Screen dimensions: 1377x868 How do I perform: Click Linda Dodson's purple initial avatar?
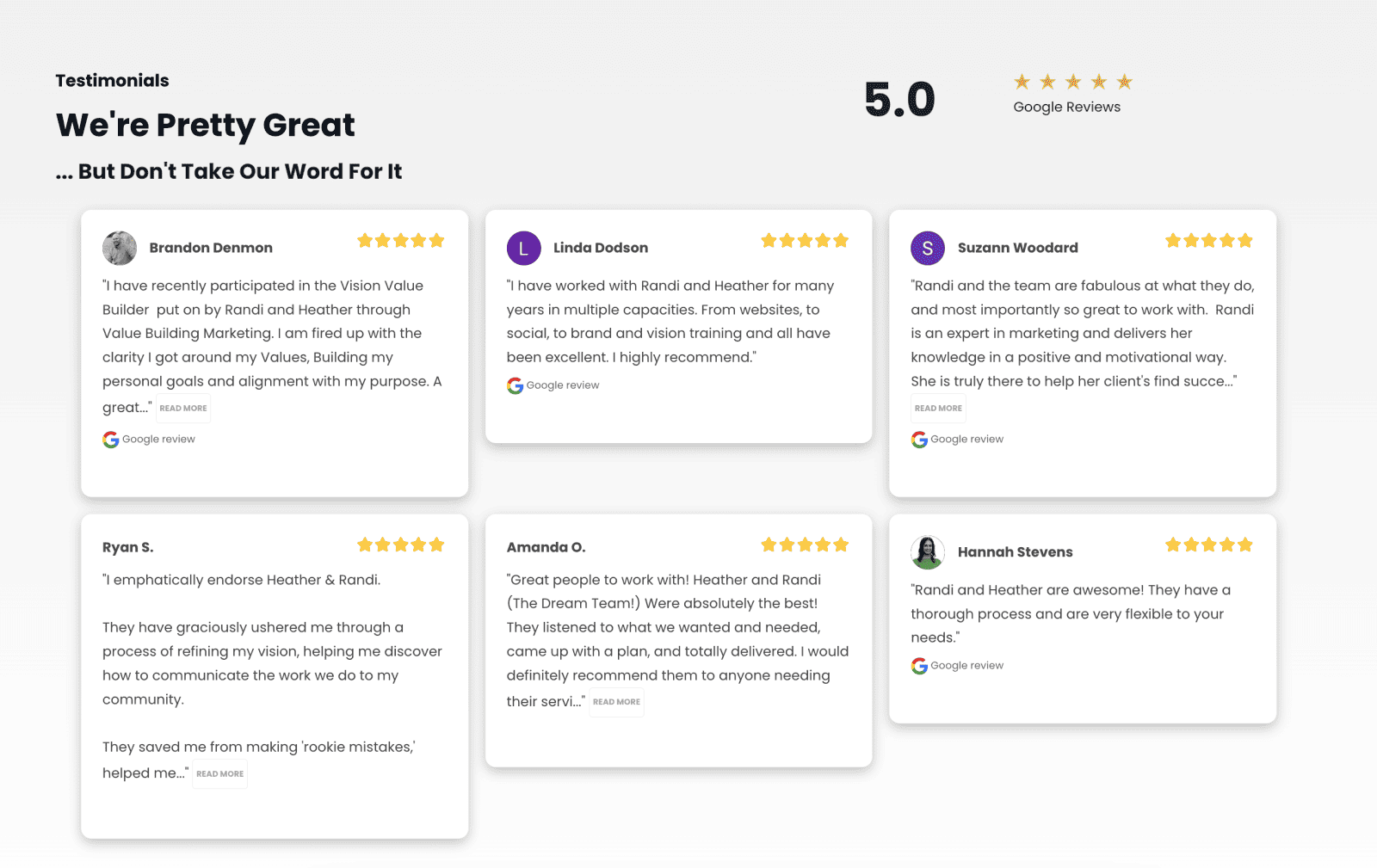[x=523, y=248]
